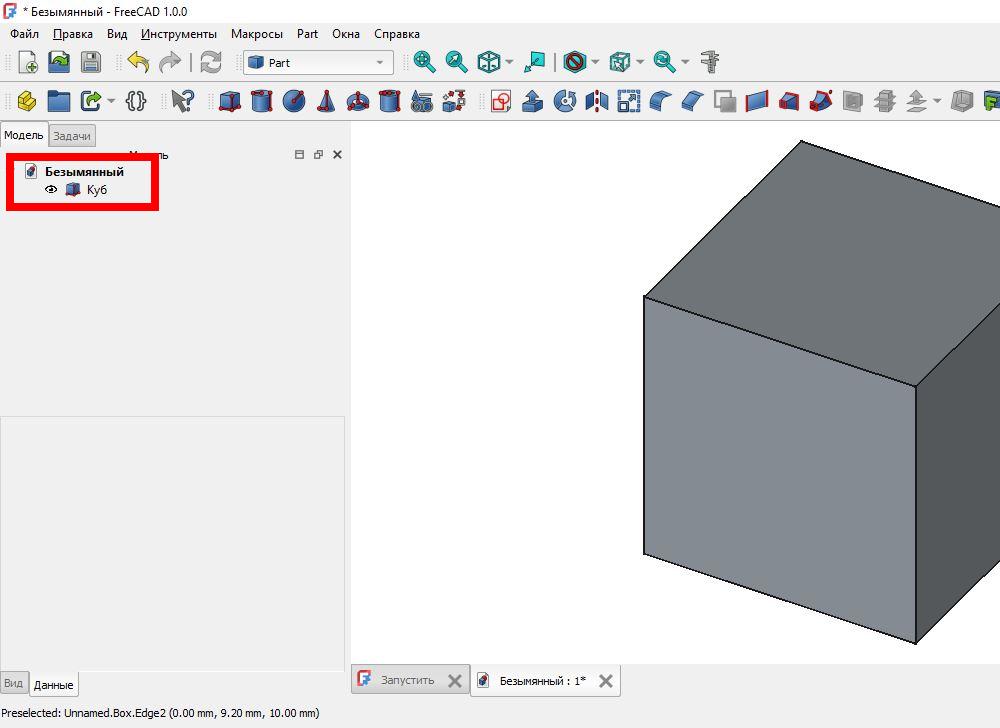Open the Part menu

pyautogui.click(x=307, y=34)
